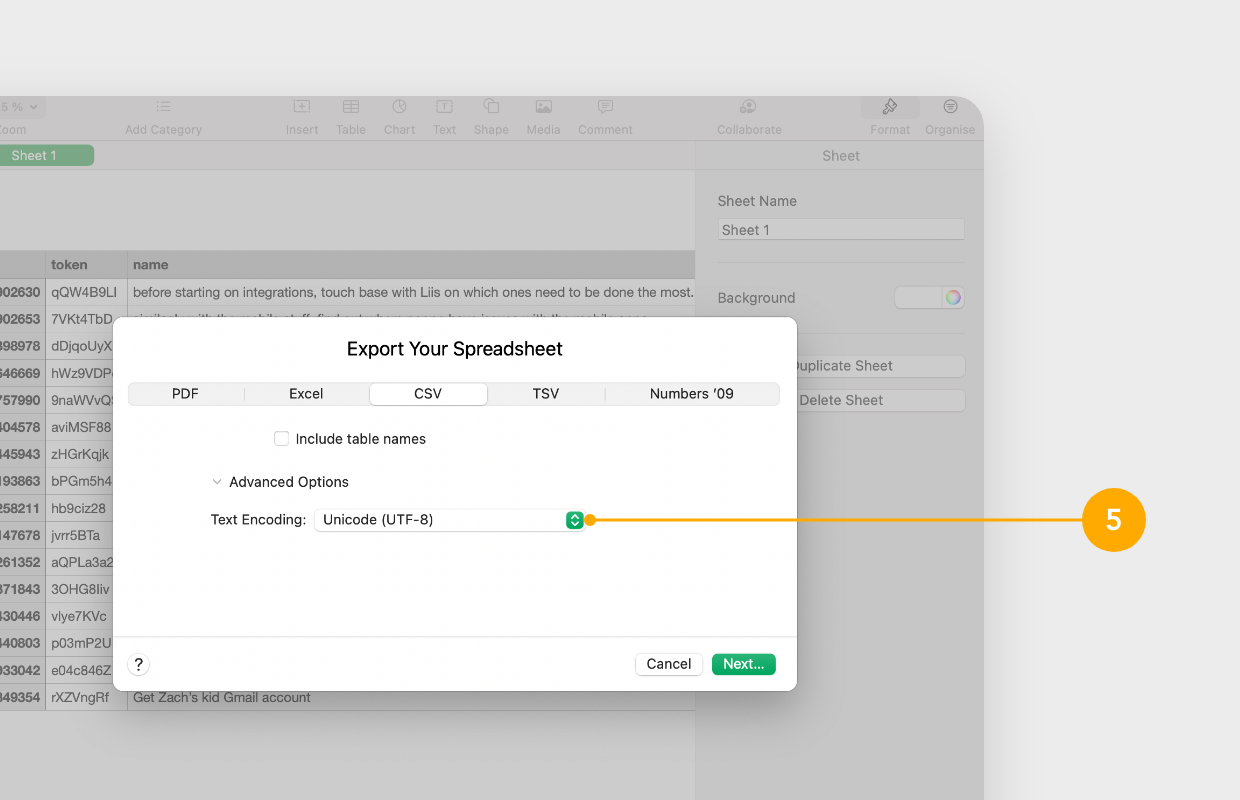The height and width of the screenshot is (800, 1240).
Task: Enable Include table names checkbox
Action: (x=282, y=439)
